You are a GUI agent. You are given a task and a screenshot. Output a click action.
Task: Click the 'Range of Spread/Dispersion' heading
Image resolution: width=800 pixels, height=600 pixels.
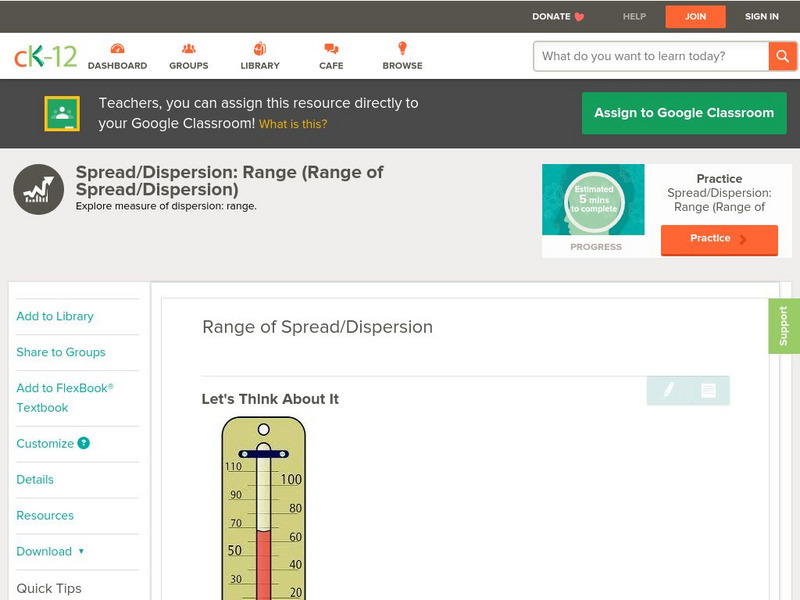pos(317,327)
